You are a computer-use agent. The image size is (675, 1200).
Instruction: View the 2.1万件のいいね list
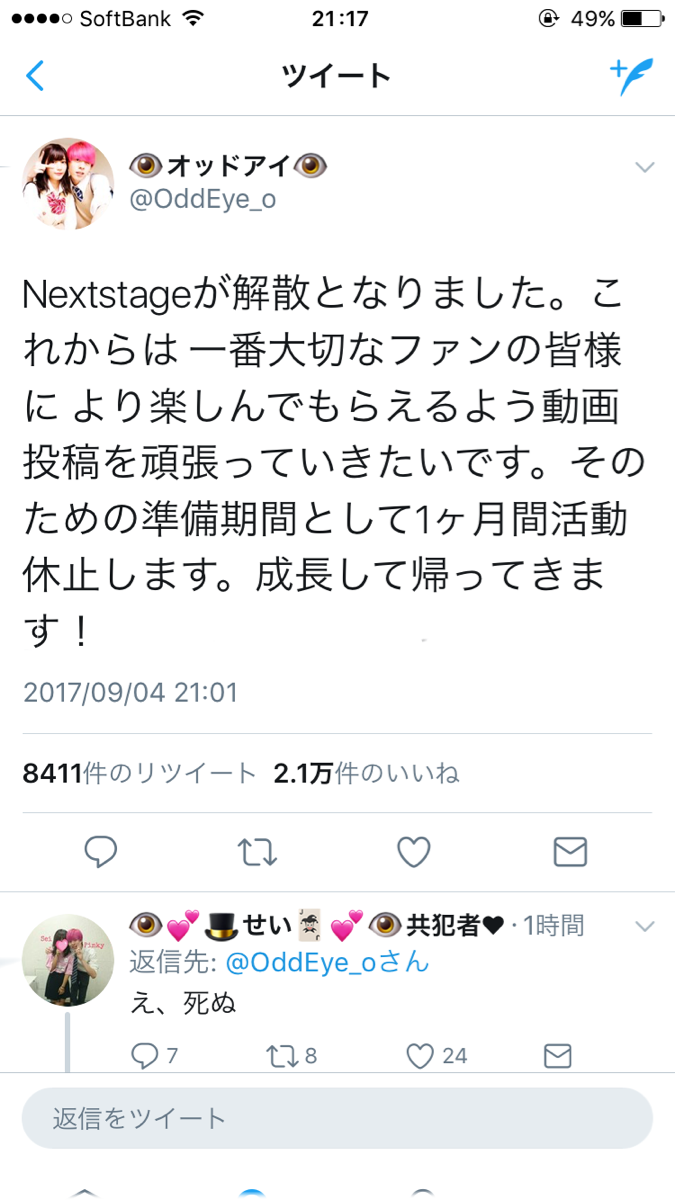tap(366, 773)
